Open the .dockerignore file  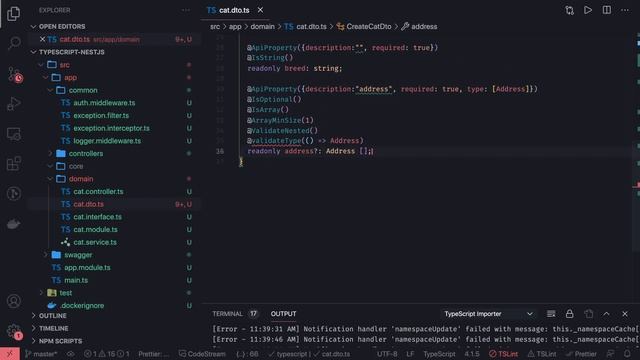click(82, 305)
